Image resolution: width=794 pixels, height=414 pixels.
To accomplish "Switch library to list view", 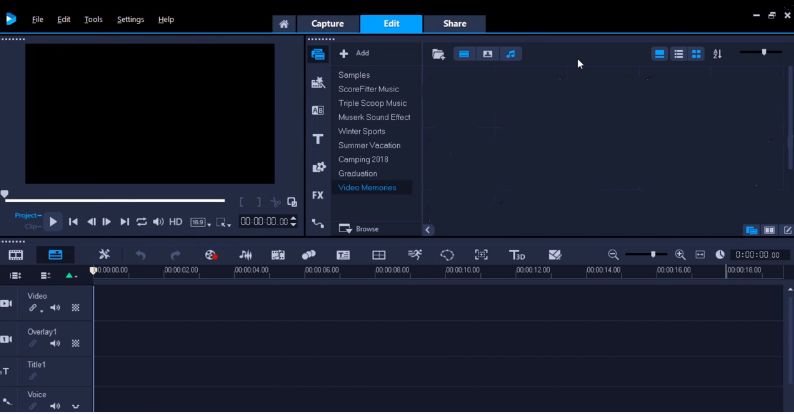I will [x=679, y=54].
